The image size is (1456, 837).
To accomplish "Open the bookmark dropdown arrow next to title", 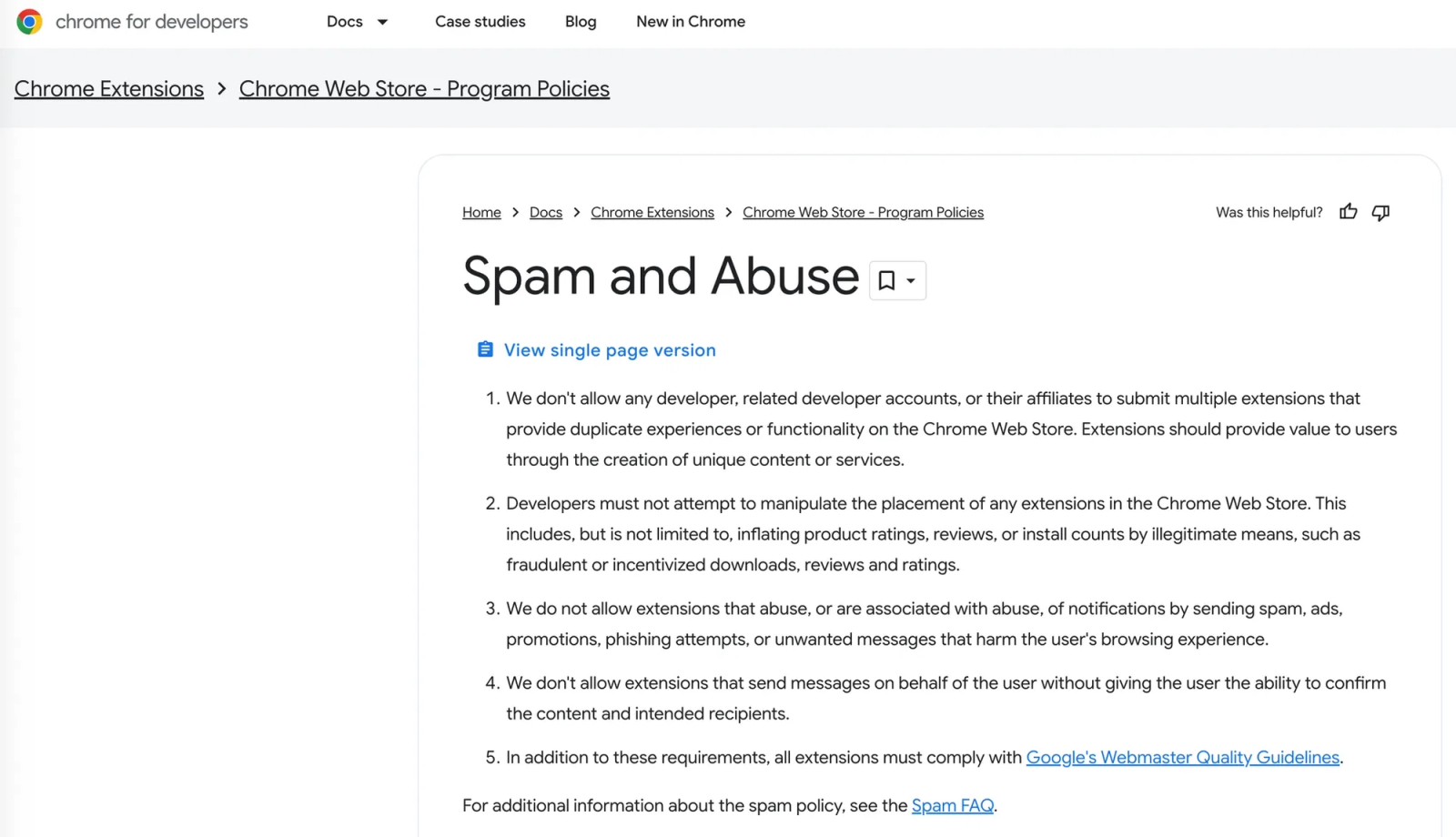I will [x=910, y=281].
